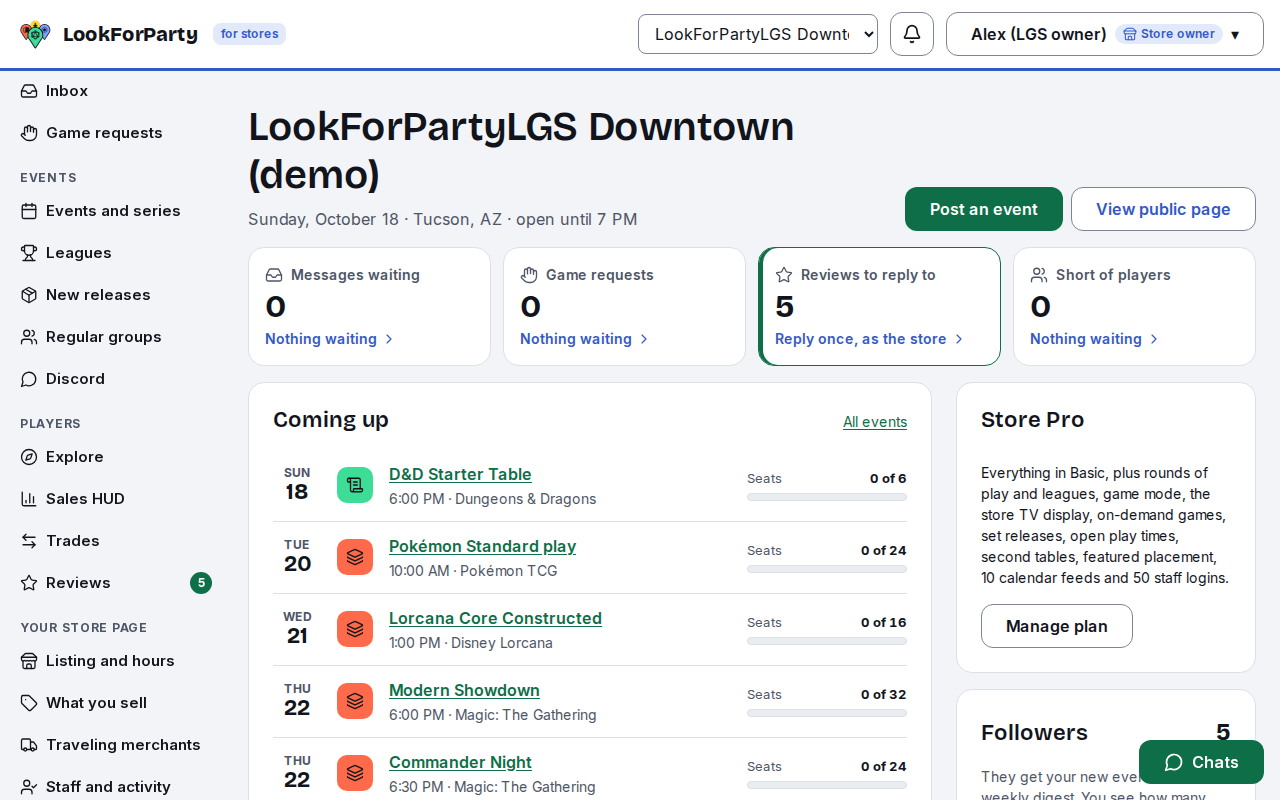Click the Sales HUD chart icon

coord(29,499)
